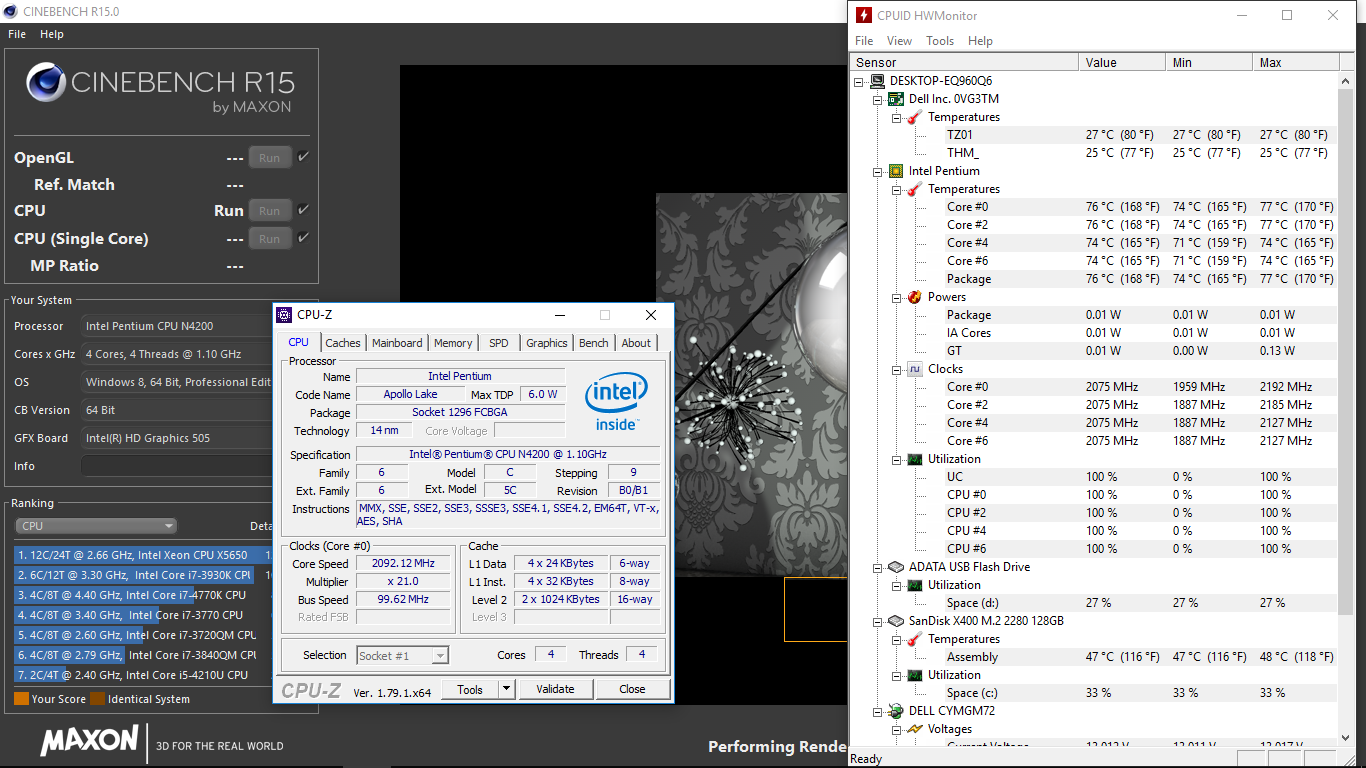Screen dimensions: 1366x768
Task: Switch to the Caches tab in CPU-Z
Action: pos(343,343)
